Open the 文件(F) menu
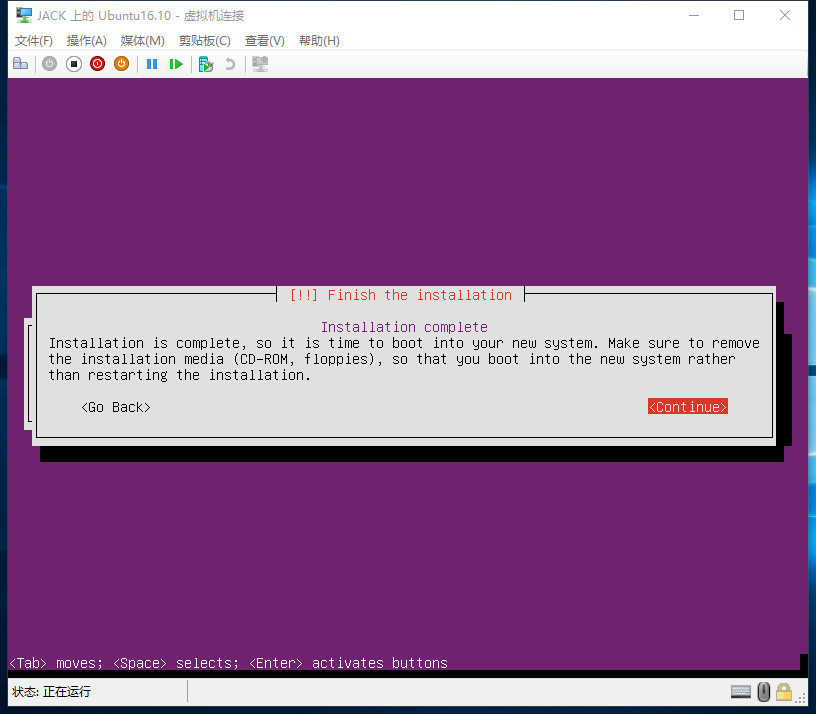This screenshot has width=816, height=714. click(x=34, y=41)
